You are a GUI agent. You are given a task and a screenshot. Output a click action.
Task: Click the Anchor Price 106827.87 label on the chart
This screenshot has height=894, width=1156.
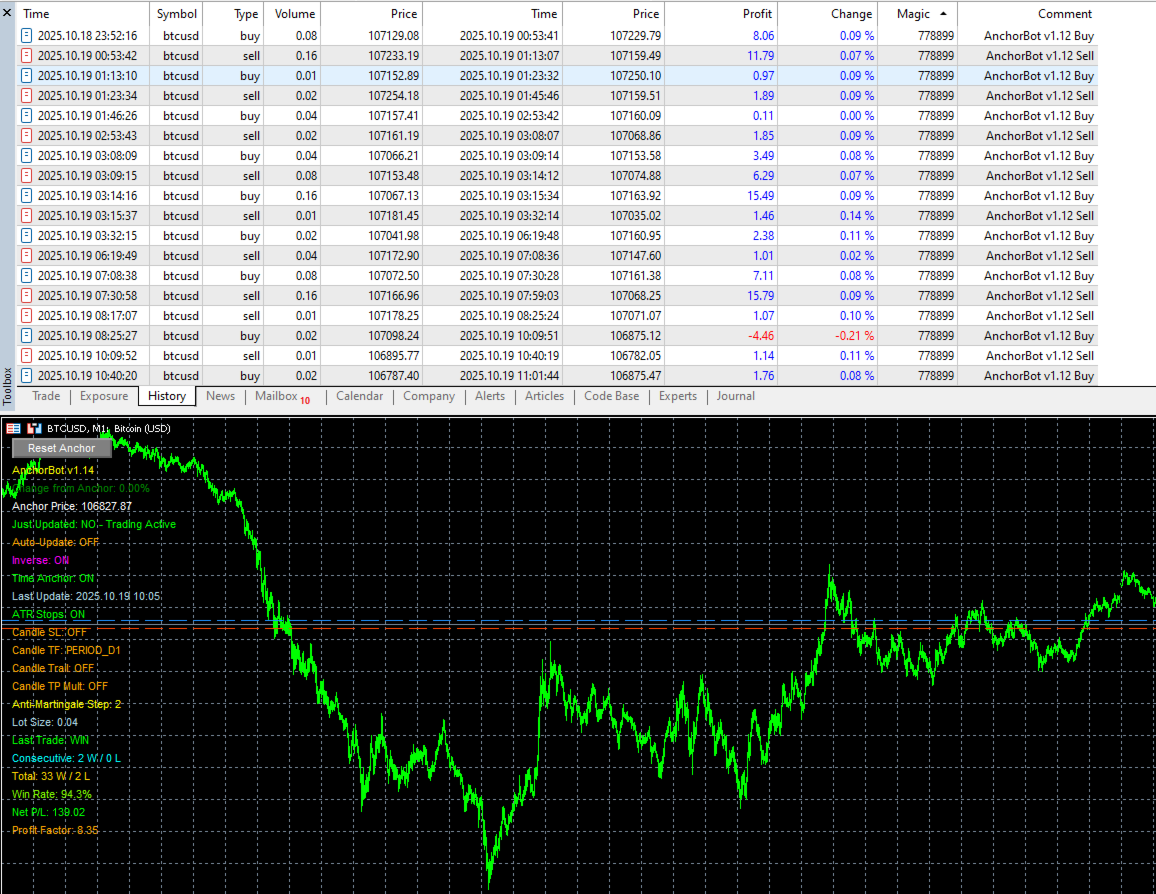pyautogui.click(x=72, y=506)
